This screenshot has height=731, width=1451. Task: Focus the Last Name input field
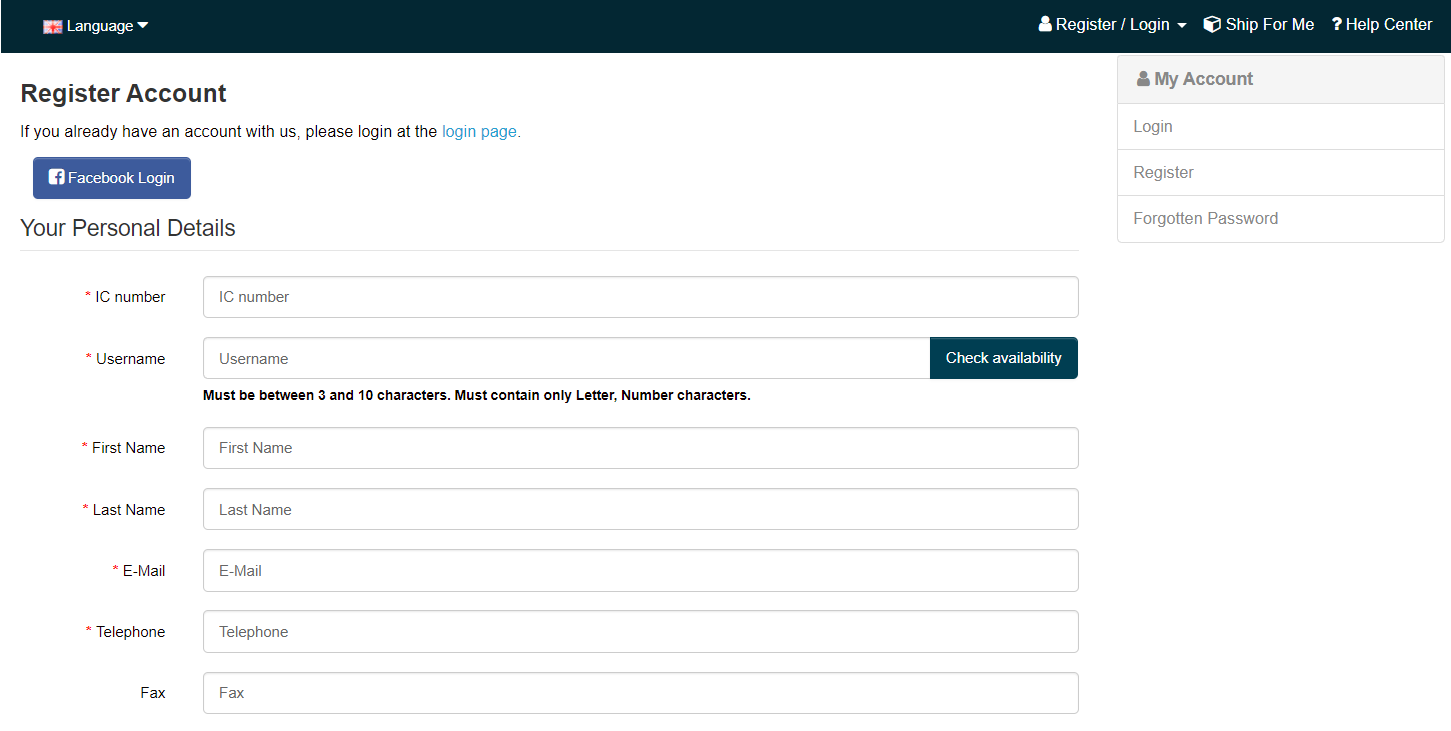pyautogui.click(x=640, y=509)
